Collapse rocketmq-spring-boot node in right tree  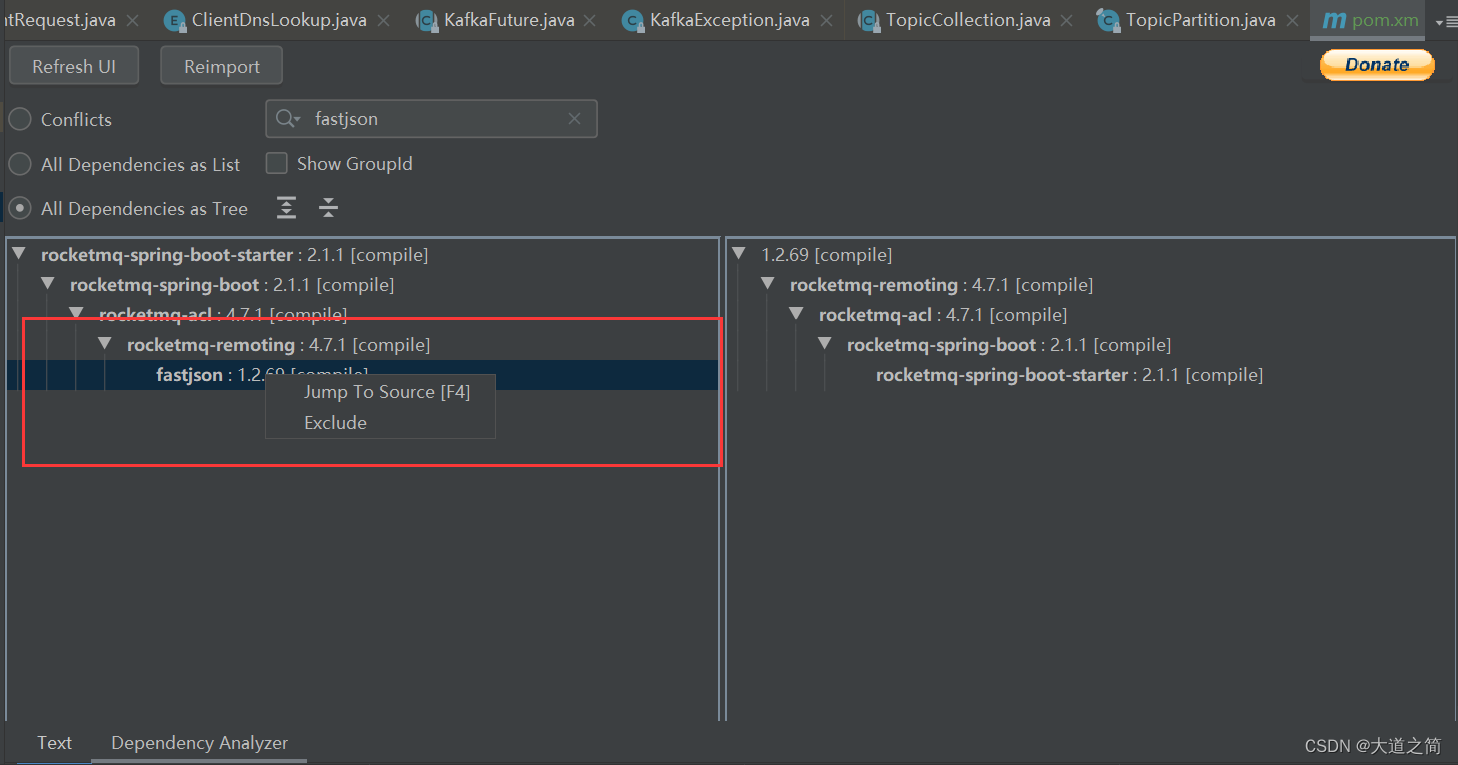[826, 345]
